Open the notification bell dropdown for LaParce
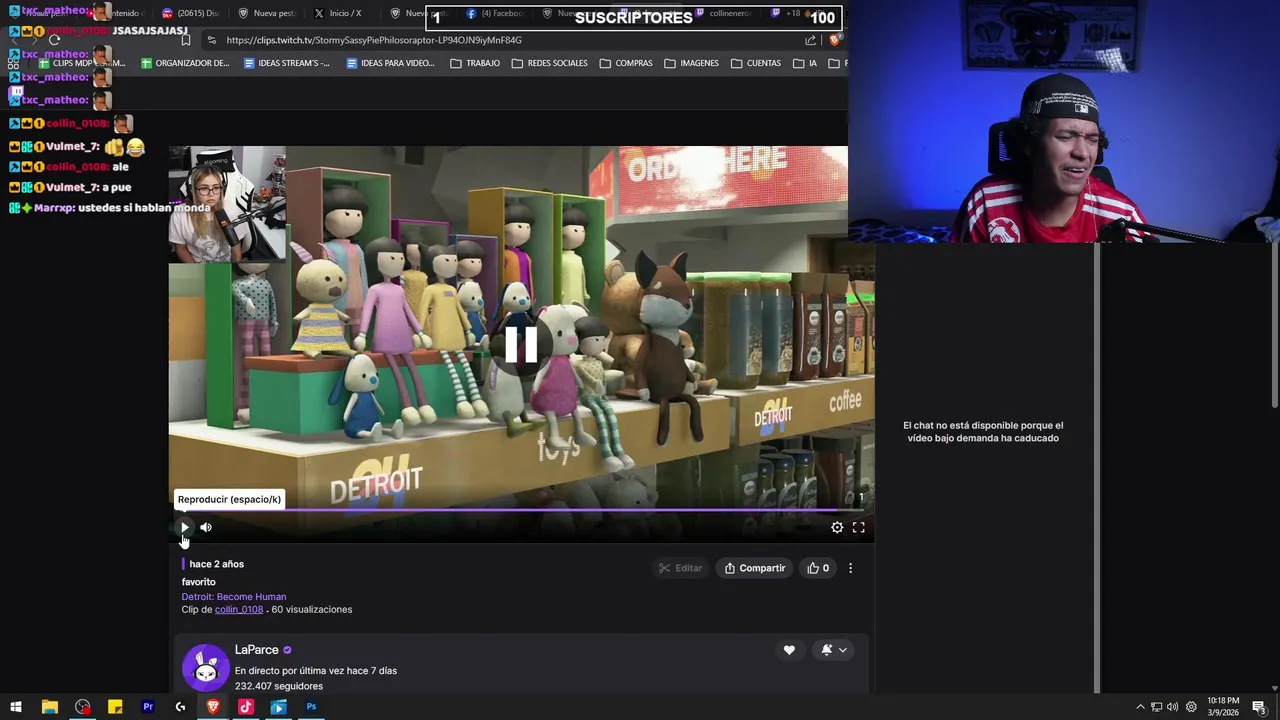This screenshot has width=1280, height=720. (x=834, y=650)
